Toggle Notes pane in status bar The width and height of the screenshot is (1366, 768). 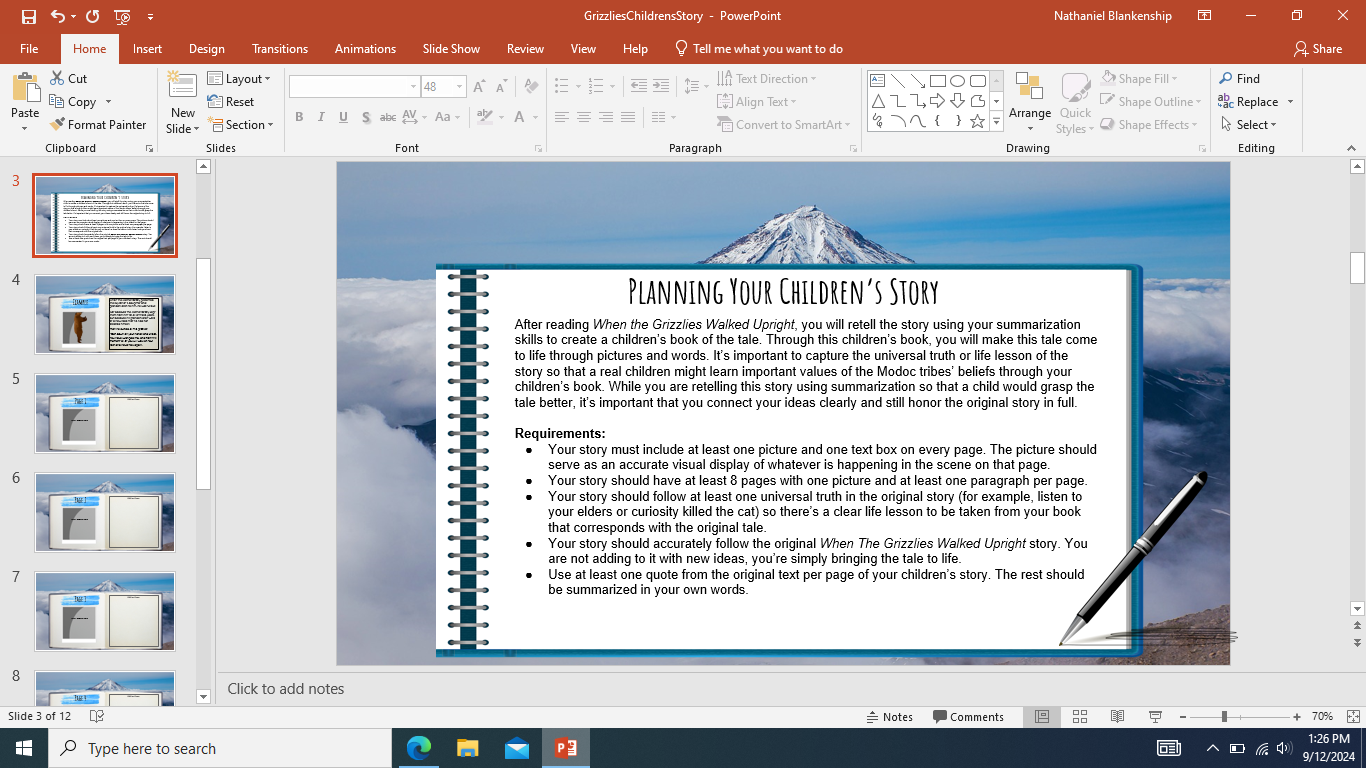tap(889, 716)
